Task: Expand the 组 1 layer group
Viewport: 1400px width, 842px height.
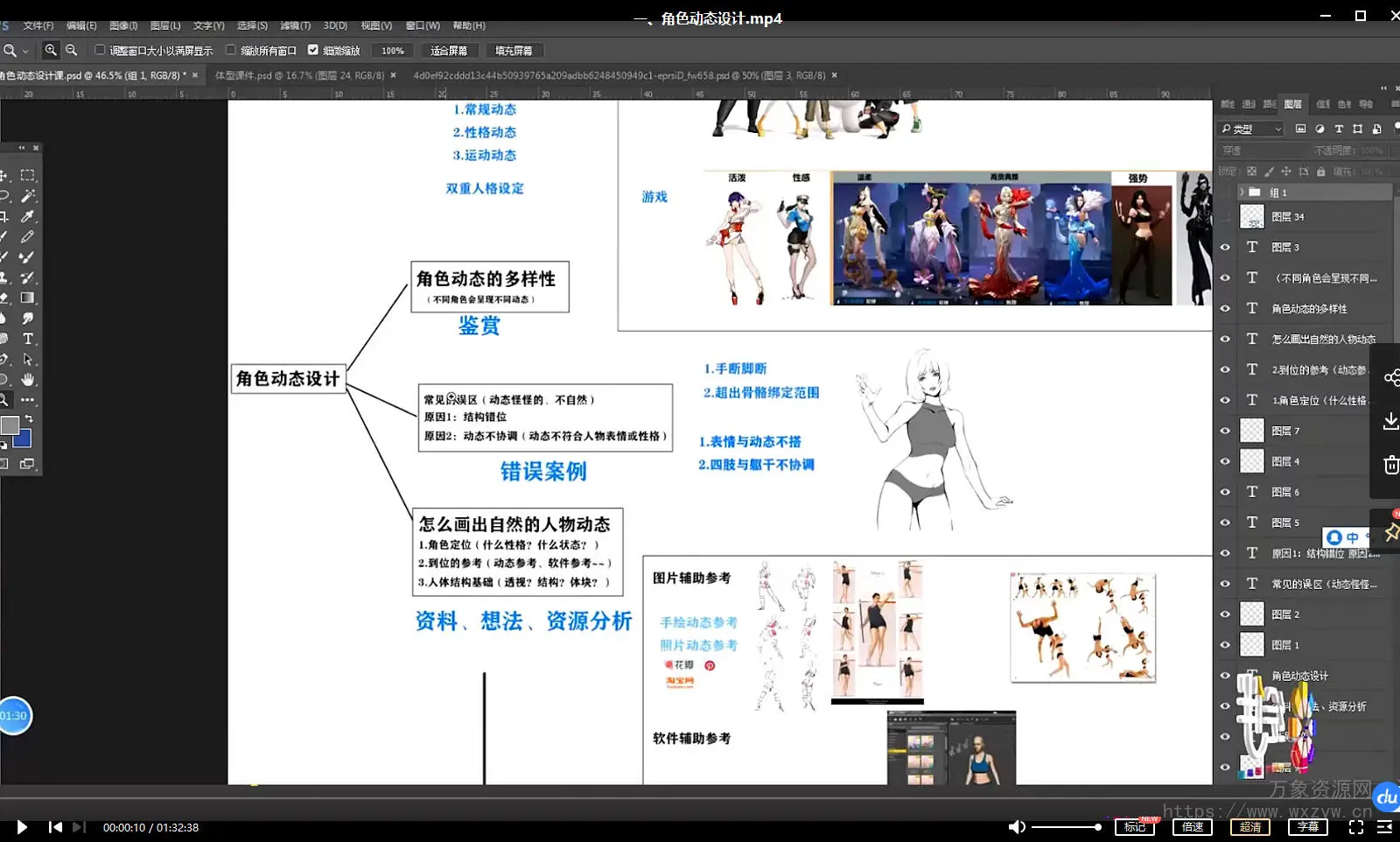Action: (1241, 192)
